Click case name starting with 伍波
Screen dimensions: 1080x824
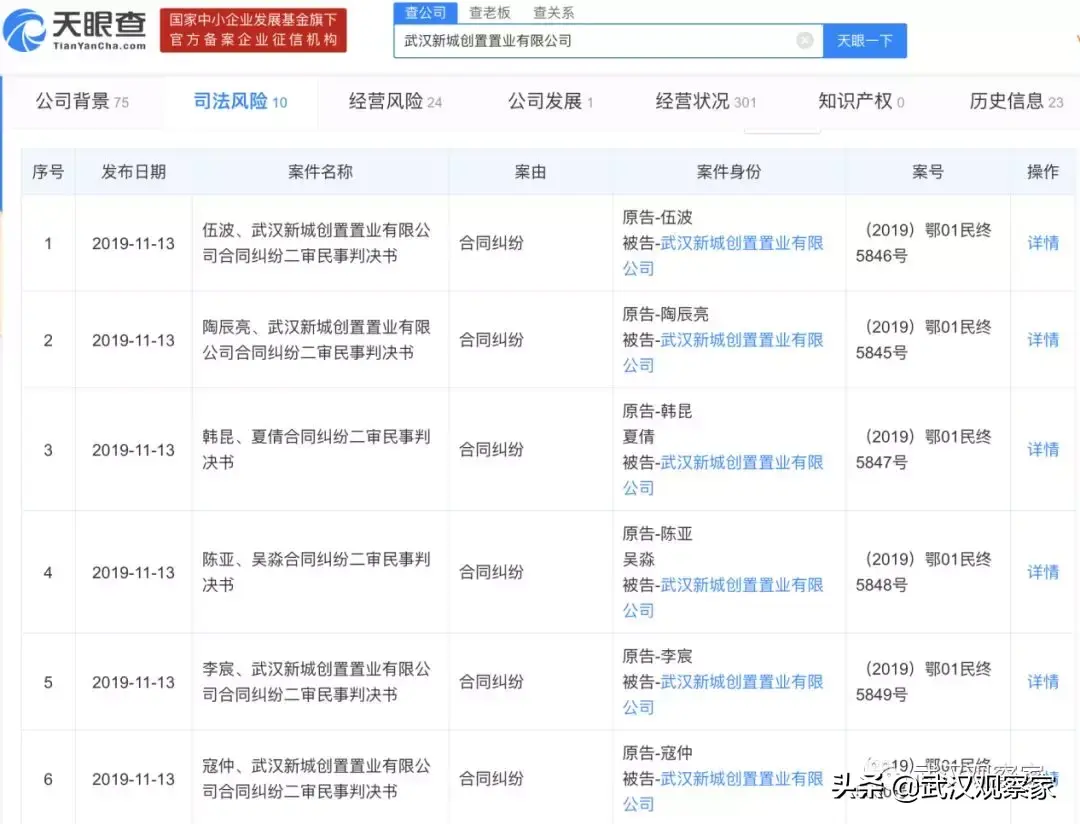point(316,243)
